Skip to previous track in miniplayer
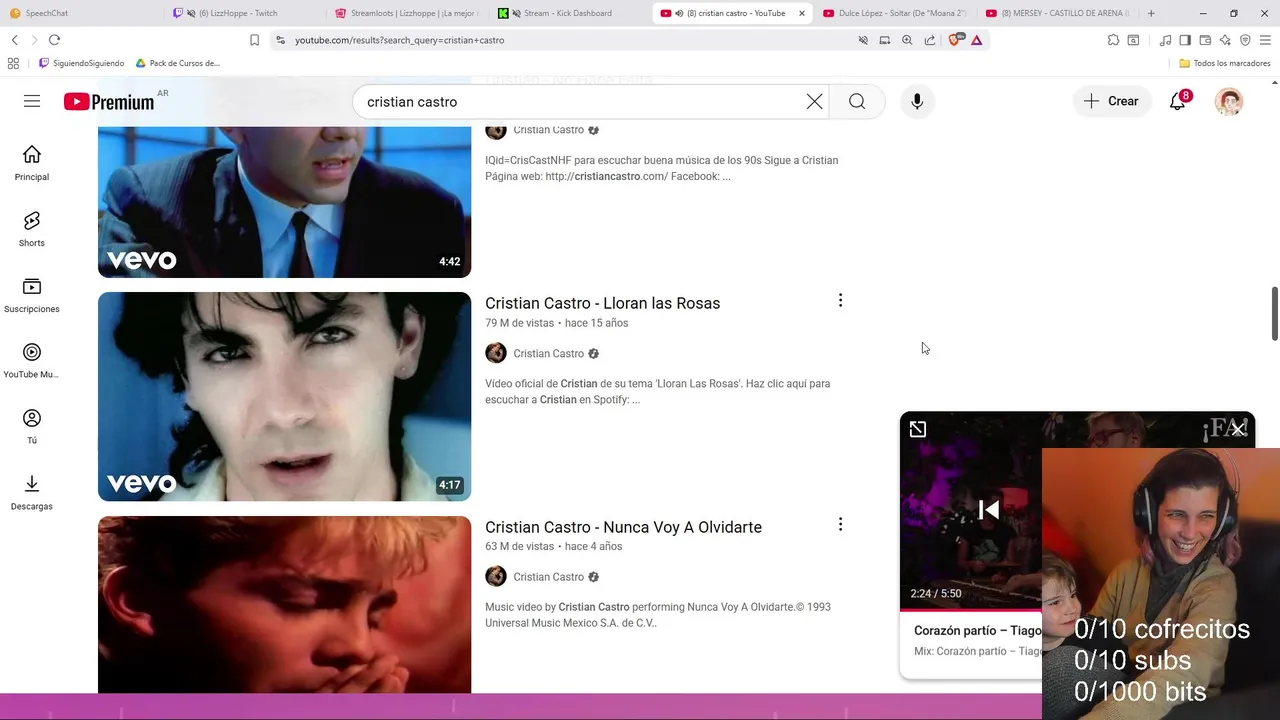This screenshot has width=1280, height=720. pos(989,510)
